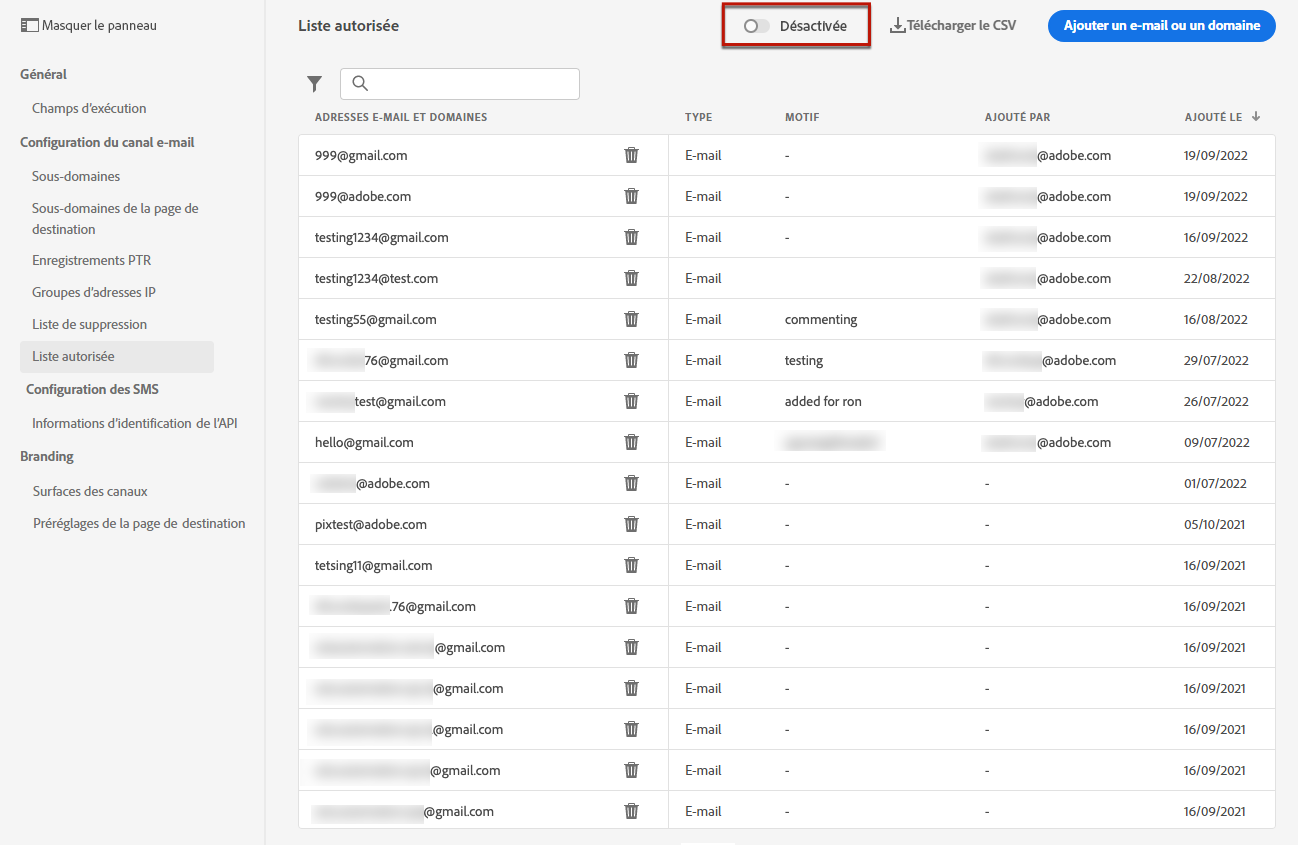1298x845 pixels.
Task: Open Sous-domaines in the sidebar
Action: [x=76, y=176]
